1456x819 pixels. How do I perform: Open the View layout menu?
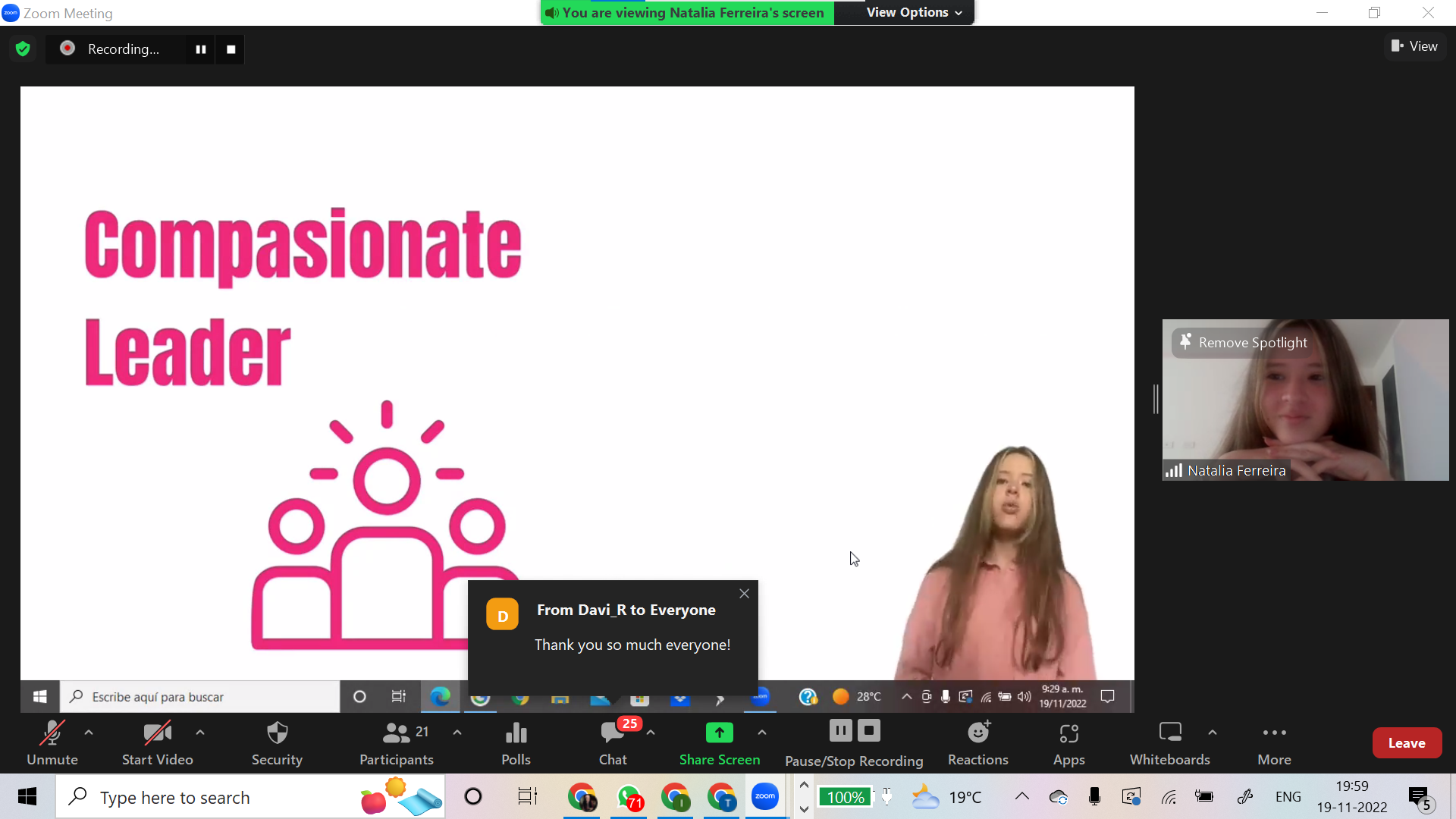coord(1414,46)
